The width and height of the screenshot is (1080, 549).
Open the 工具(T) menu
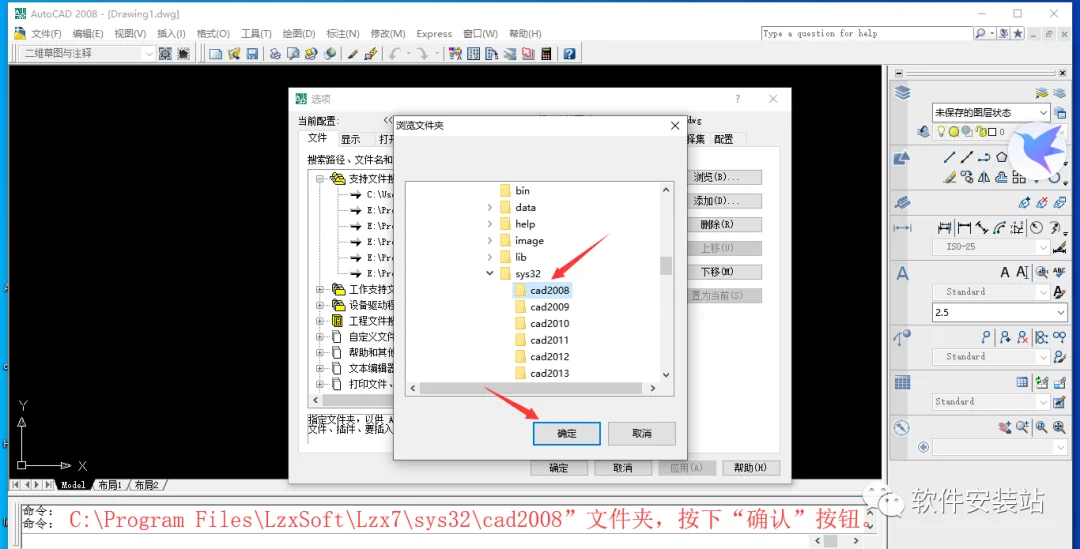pos(256,34)
